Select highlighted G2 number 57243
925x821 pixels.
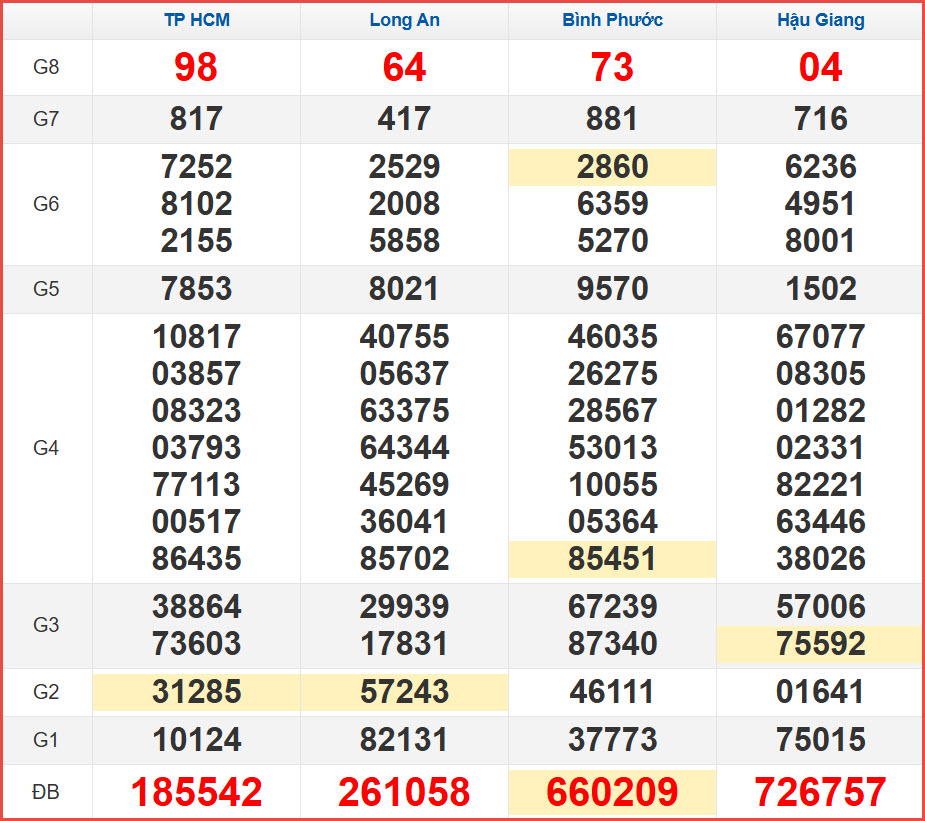(x=404, y=692)
